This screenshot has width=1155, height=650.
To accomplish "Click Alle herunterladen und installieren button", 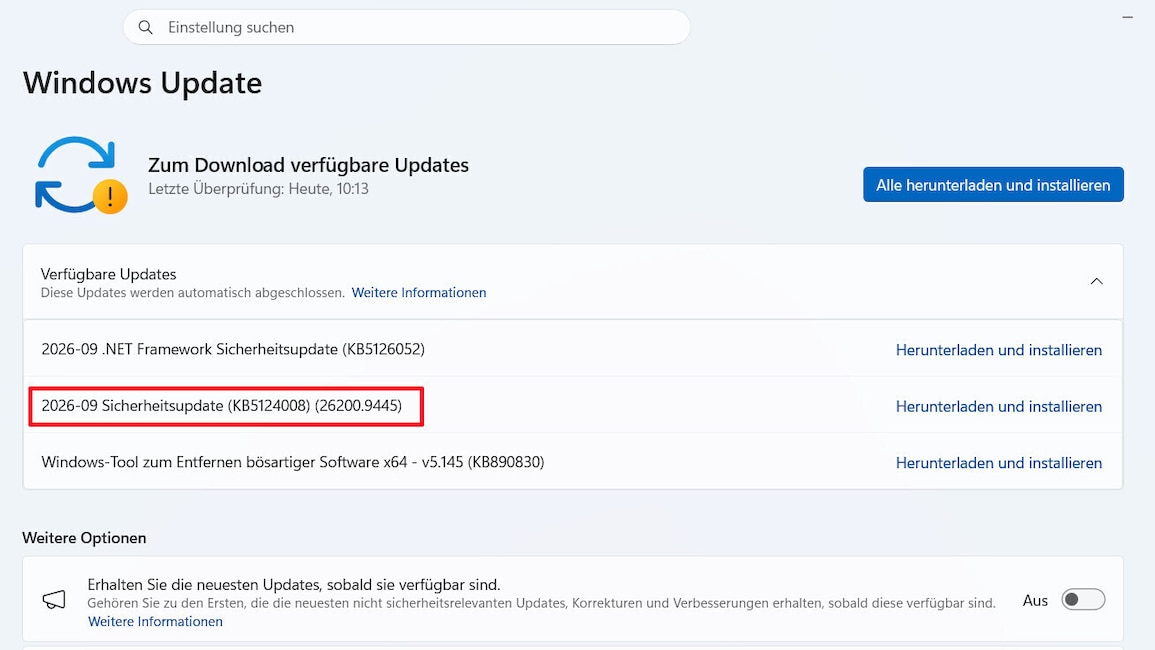I will (x=993, y=185).
